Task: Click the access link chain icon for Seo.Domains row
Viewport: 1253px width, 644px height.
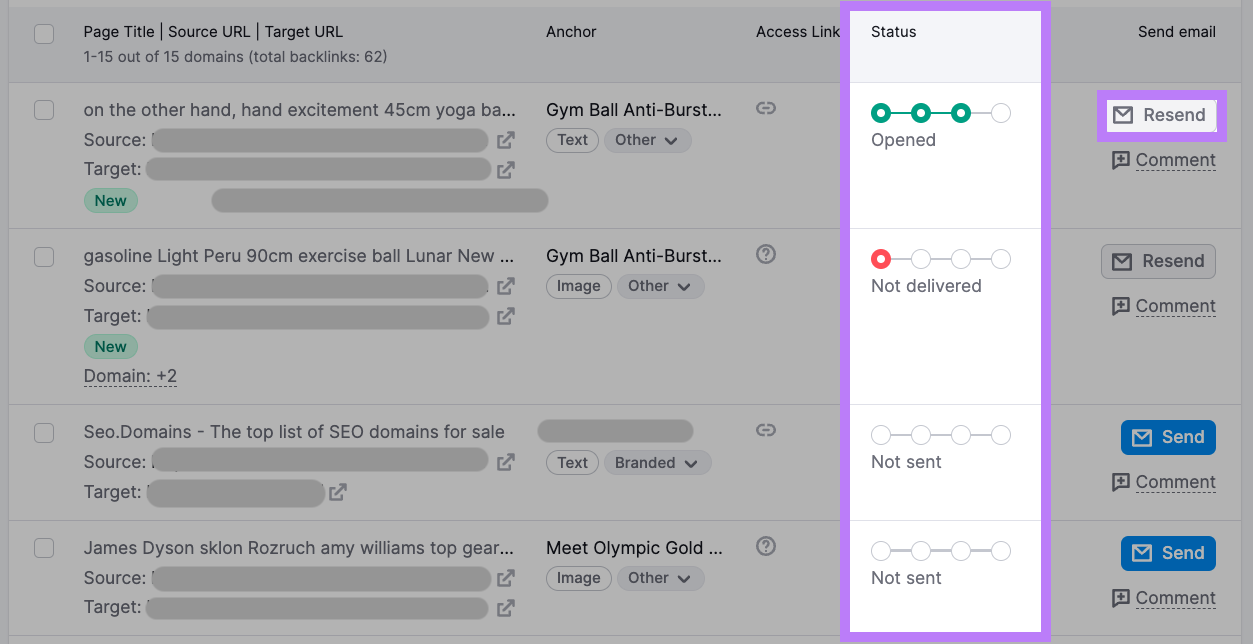Action: pos(765,430)
